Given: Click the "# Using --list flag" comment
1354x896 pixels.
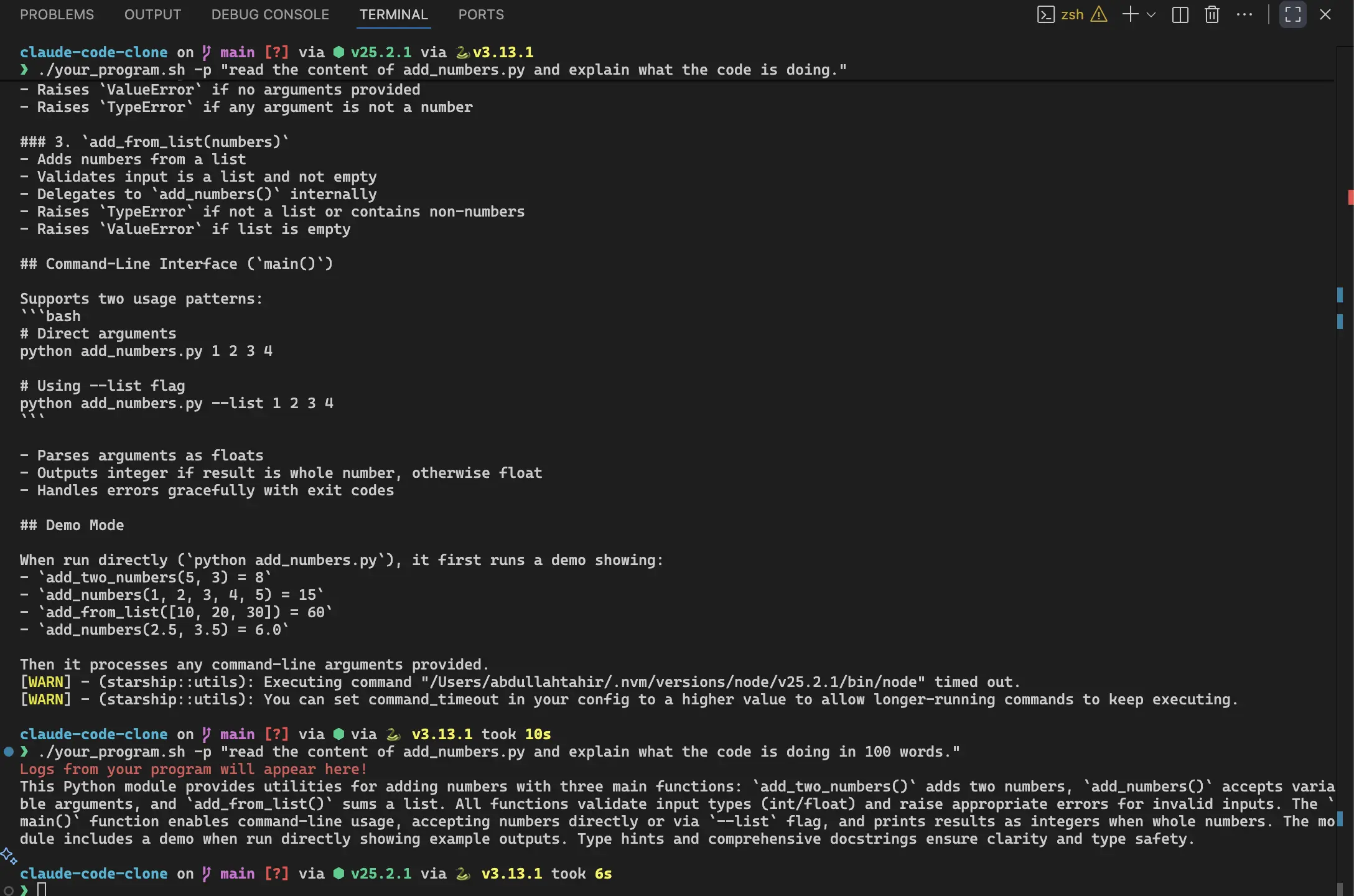Looking at the screenshot, I should click(x=103, y=386).
